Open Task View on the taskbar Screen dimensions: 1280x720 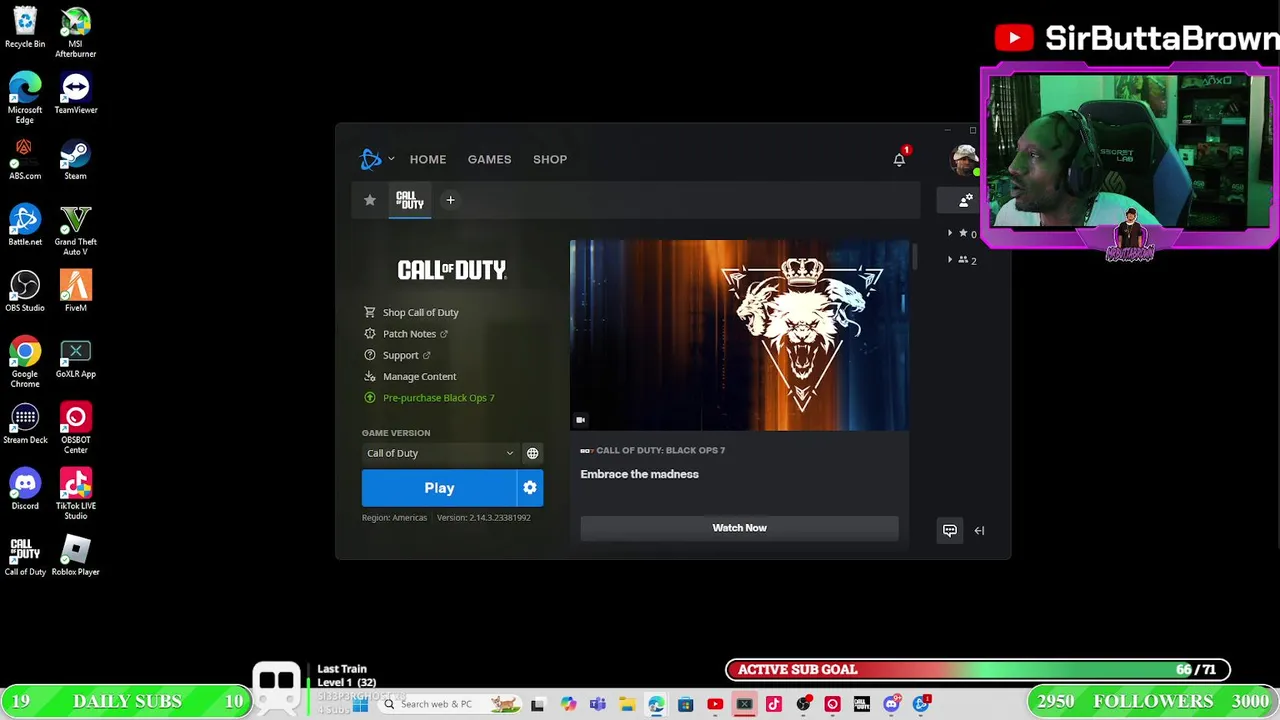(537, 705)
